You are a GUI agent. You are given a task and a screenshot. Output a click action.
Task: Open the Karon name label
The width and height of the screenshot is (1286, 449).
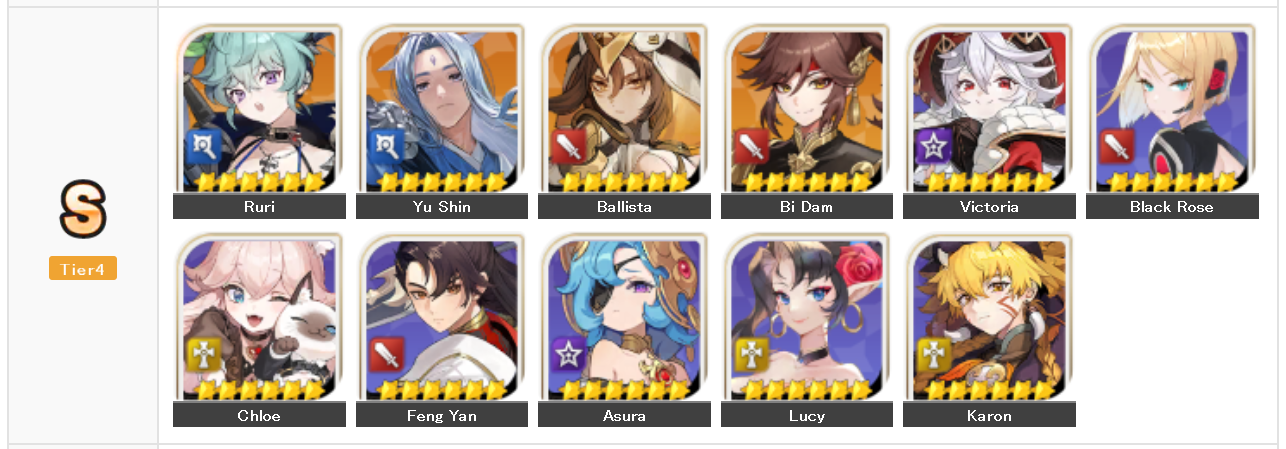[x=989, y=415]
